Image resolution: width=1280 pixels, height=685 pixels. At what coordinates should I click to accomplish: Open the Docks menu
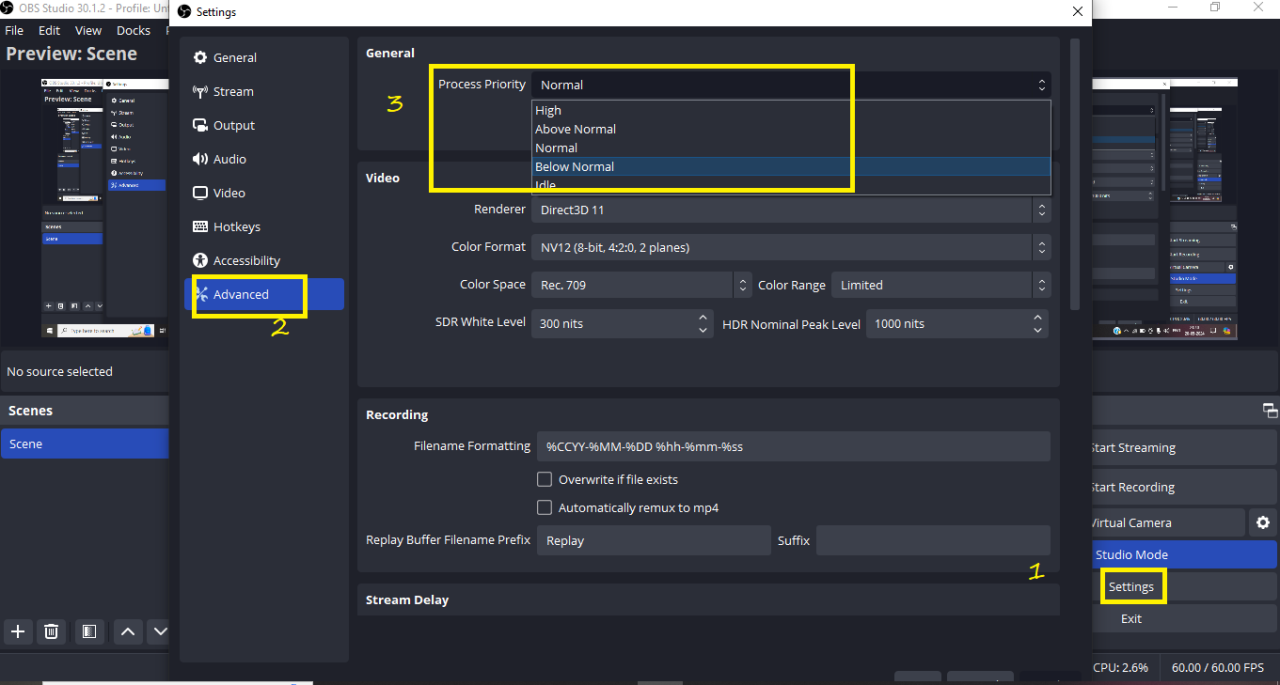click(133, 31)
